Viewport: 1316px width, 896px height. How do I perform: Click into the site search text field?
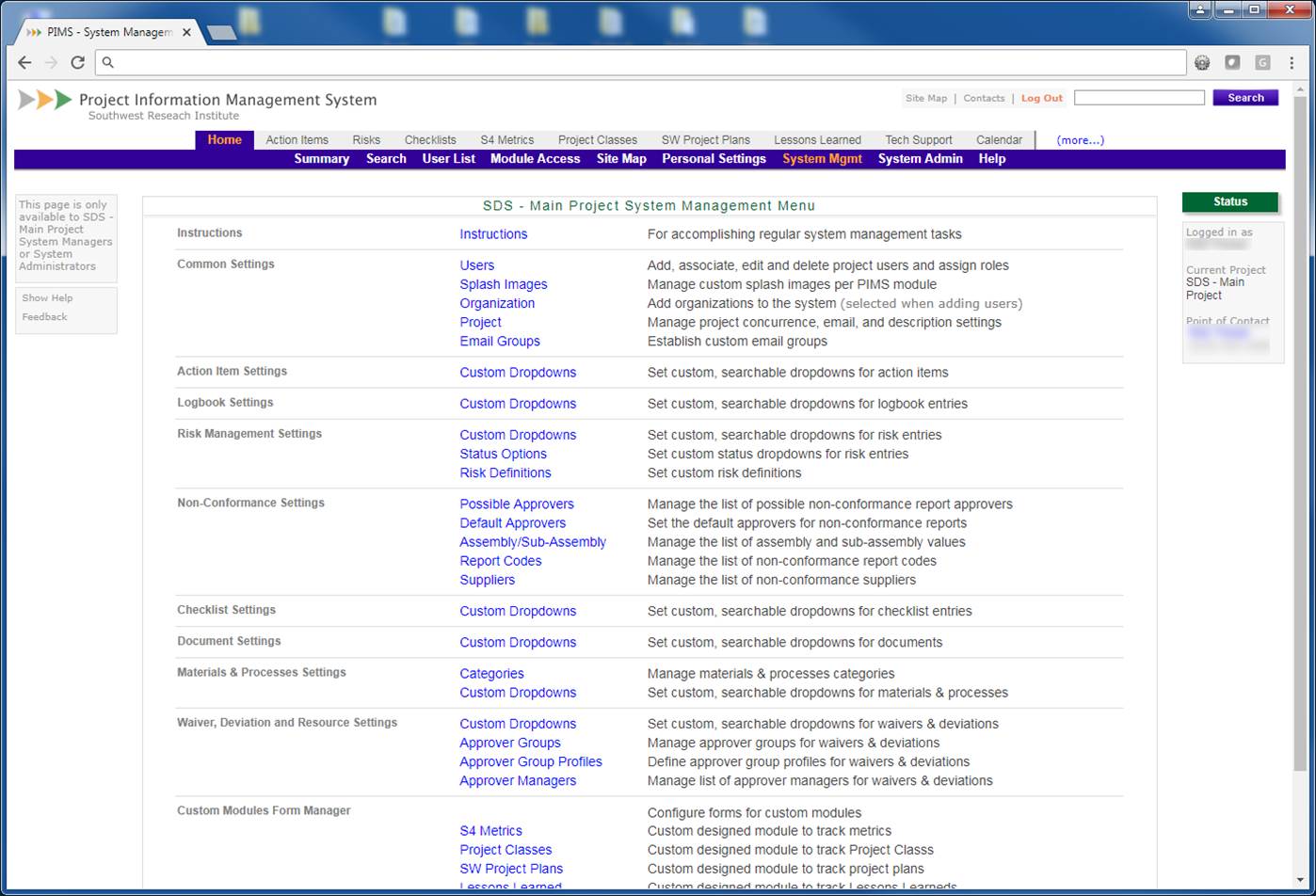[1139, 98]
